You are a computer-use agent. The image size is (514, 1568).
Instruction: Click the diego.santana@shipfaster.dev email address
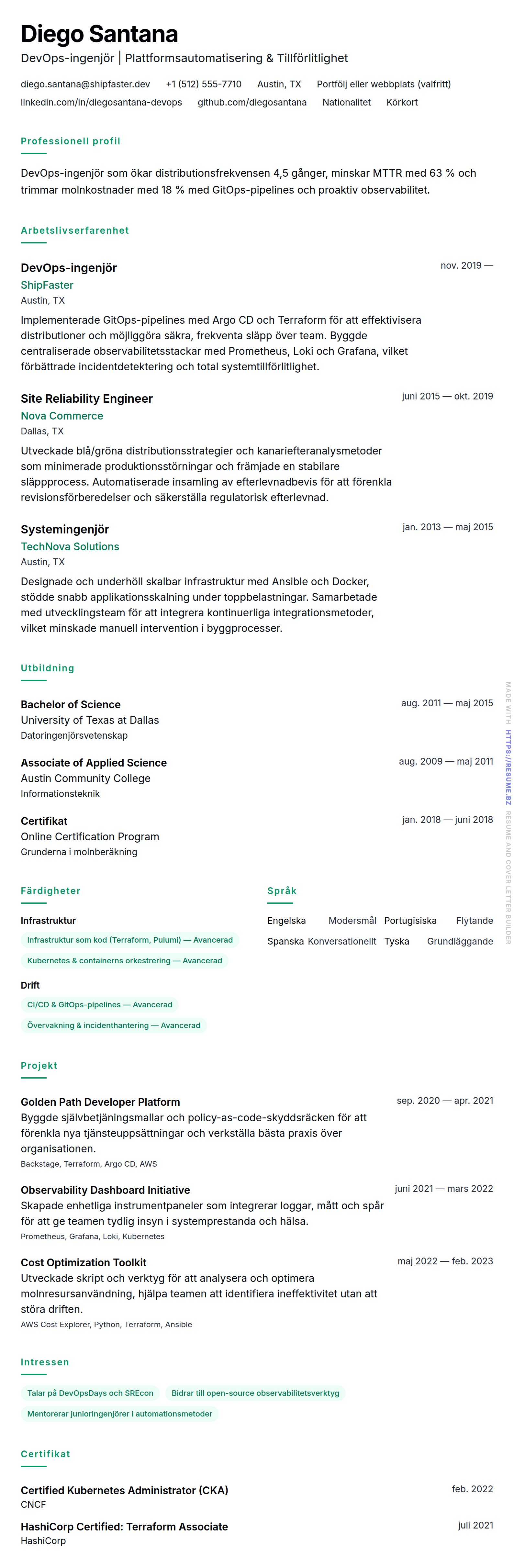click(x=85, y=84)
